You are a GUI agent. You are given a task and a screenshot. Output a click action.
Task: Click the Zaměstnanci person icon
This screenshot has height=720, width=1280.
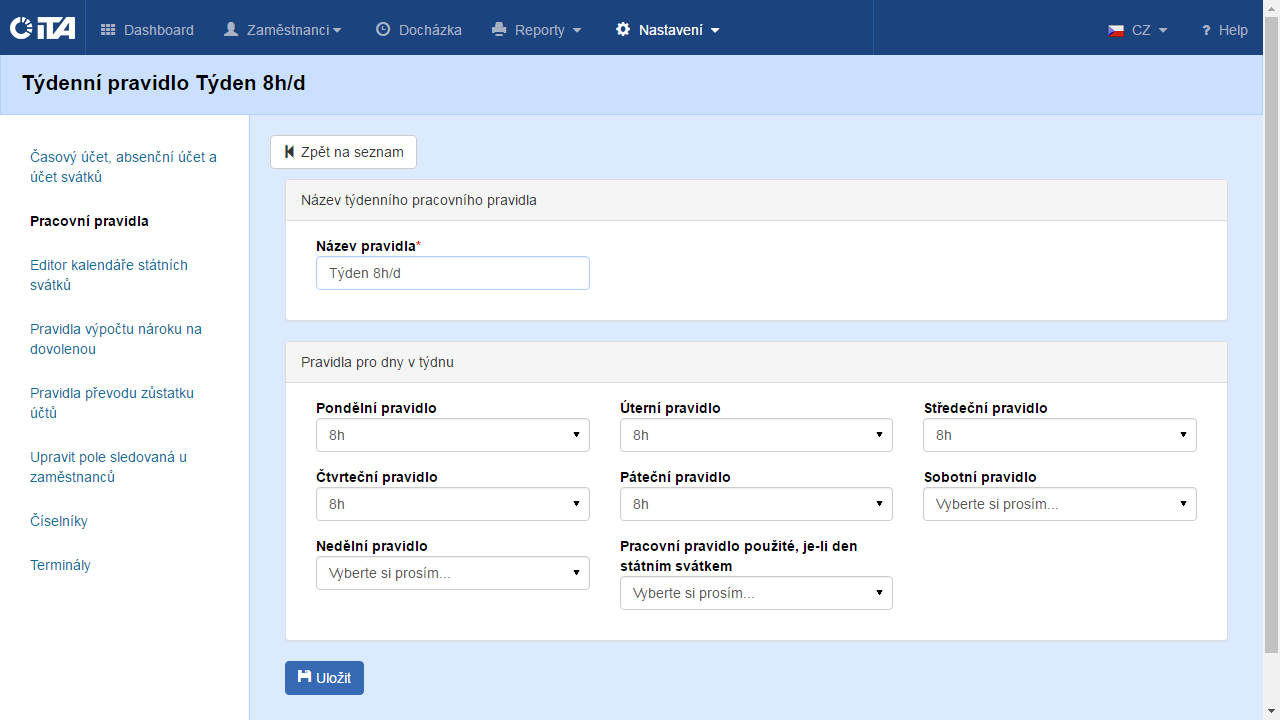[x=231, y=30]
